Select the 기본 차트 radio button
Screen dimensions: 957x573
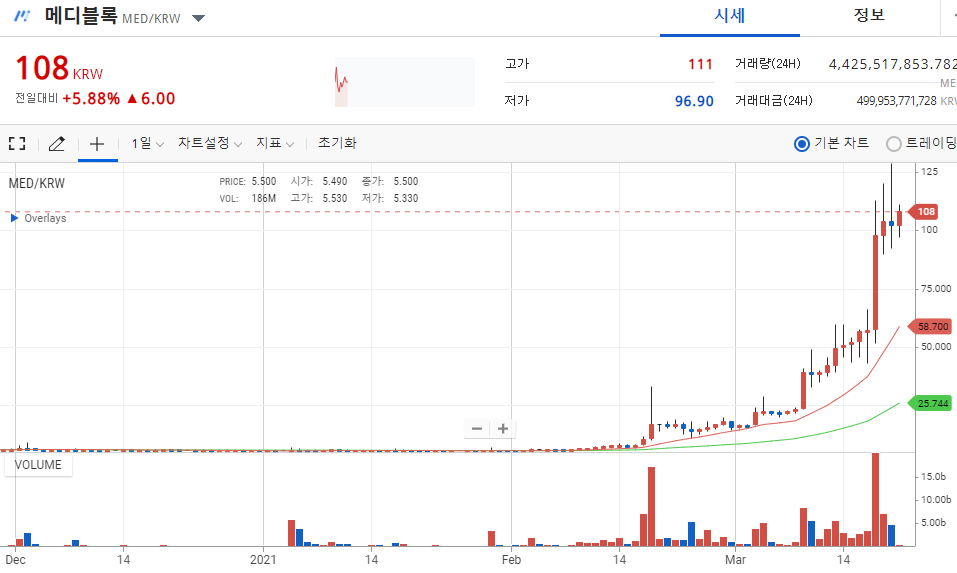tap(801, 144)
